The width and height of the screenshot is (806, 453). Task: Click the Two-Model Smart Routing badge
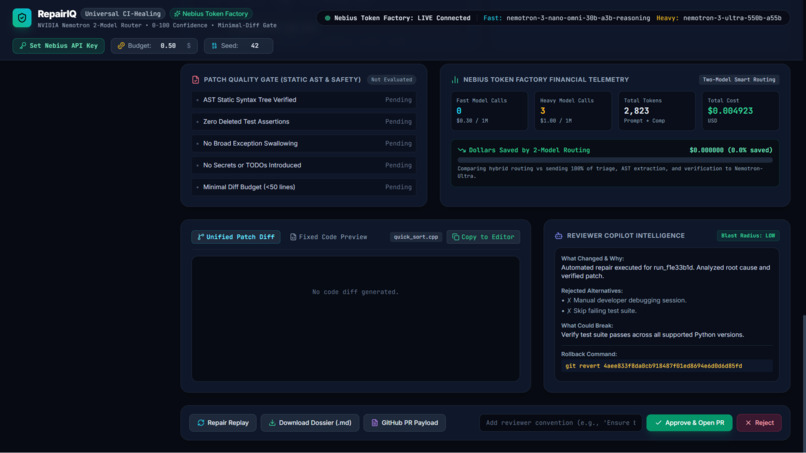(739, 80)
